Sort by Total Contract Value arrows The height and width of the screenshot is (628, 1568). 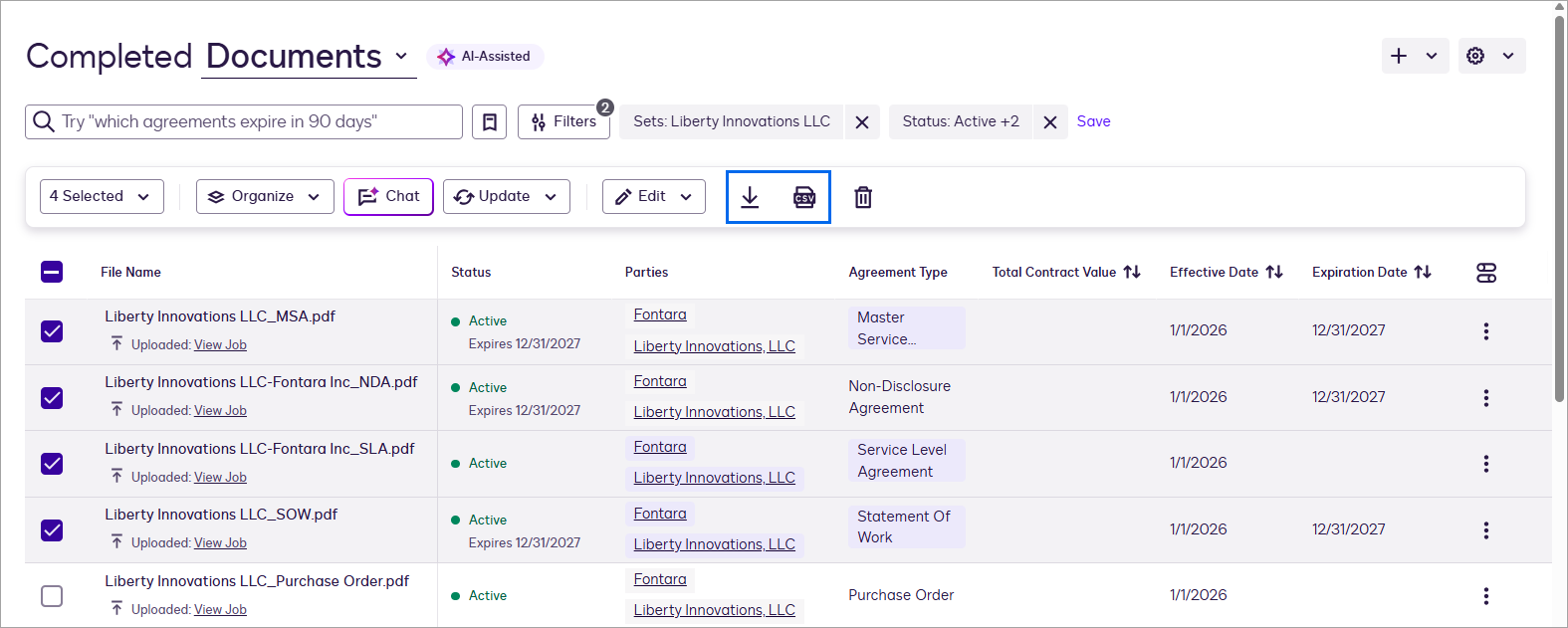coord(1132,272)
